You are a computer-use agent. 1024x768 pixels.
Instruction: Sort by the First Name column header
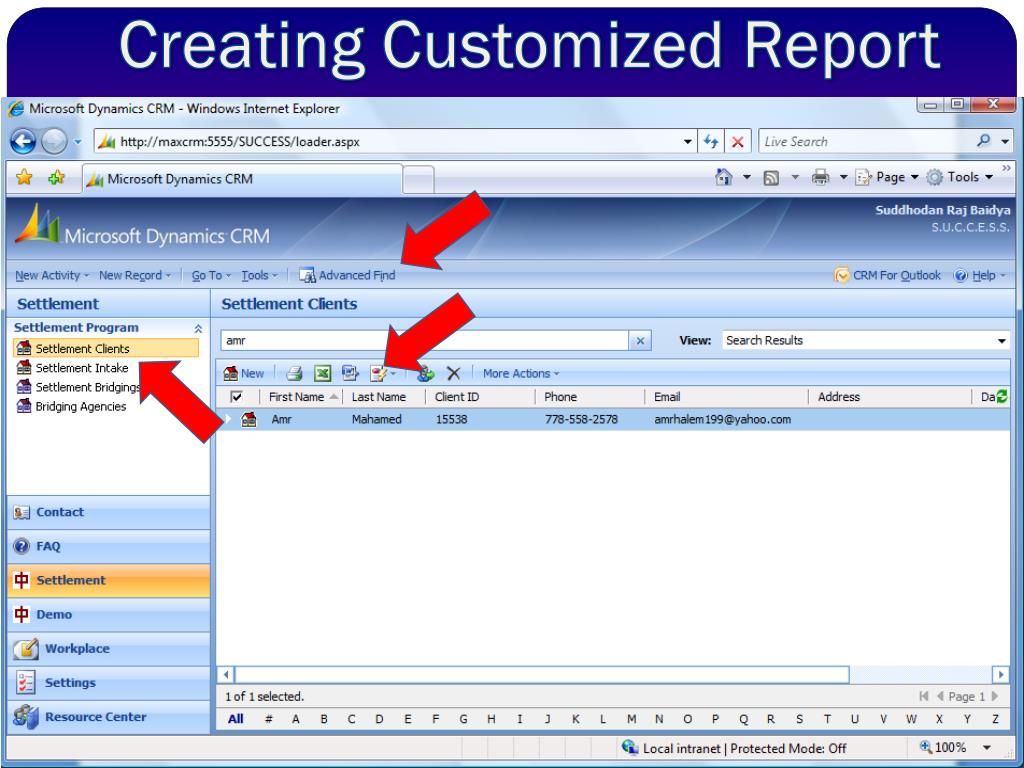[x=300, y=396]
